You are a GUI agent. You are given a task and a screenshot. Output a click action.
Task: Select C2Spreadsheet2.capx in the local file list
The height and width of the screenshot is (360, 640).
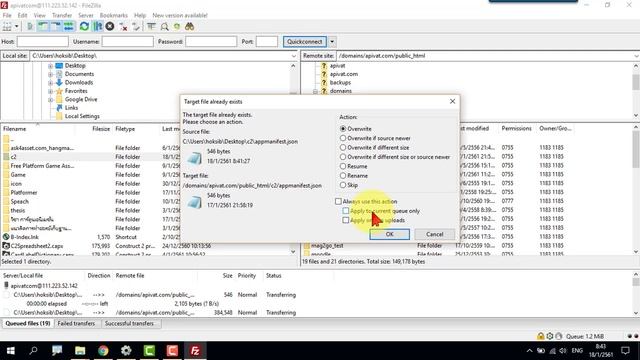[37, 246]
